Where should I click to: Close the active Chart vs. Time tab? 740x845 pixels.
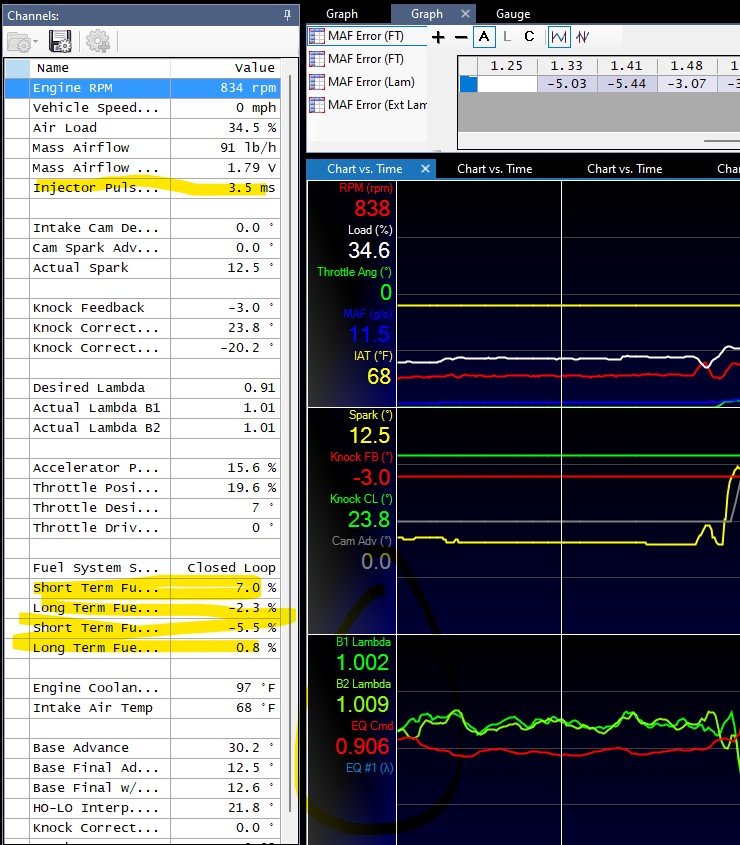point(425,169)
